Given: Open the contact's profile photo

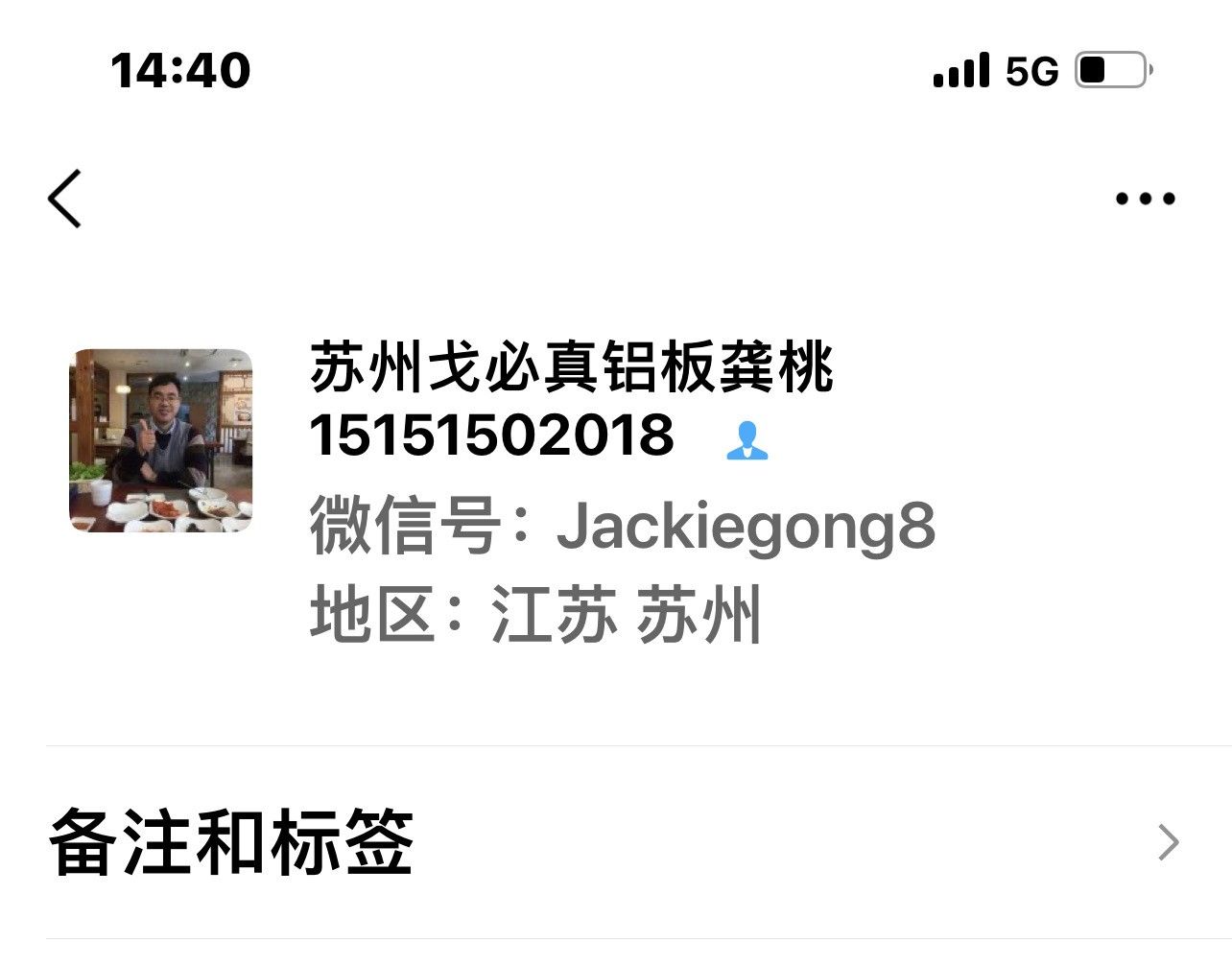Looking at the screenshot, I should click(x=161, y=440).
